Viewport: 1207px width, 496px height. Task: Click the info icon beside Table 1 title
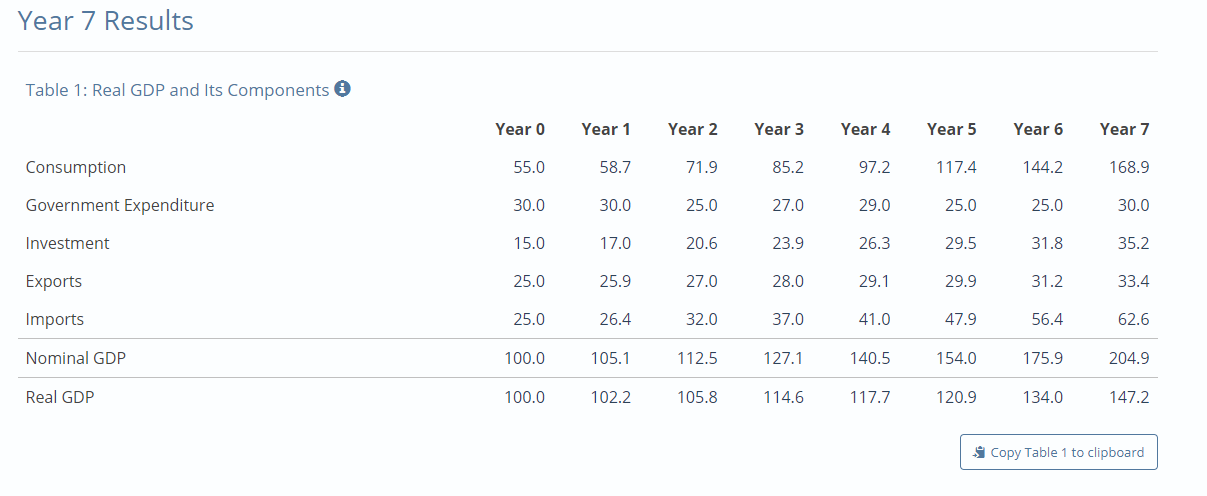(342, 89)
